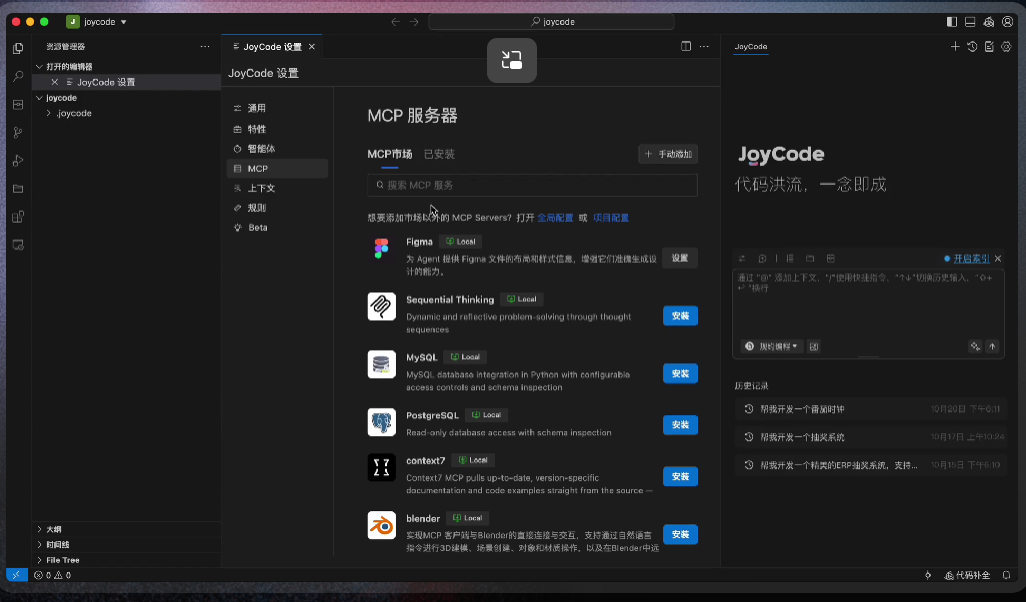Switch to the 已安装 tab
Viewport: 1026px width, 602px height.
[439, 154]
